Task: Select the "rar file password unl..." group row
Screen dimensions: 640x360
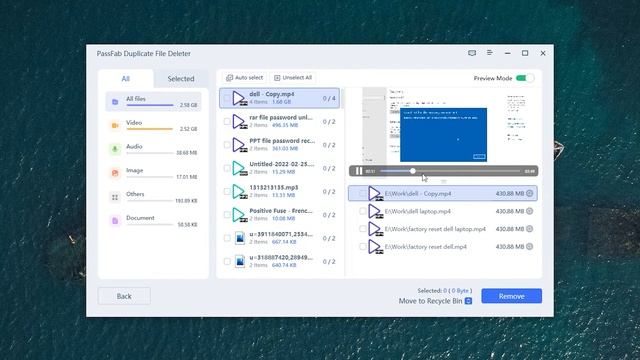Action: [280, 122]
